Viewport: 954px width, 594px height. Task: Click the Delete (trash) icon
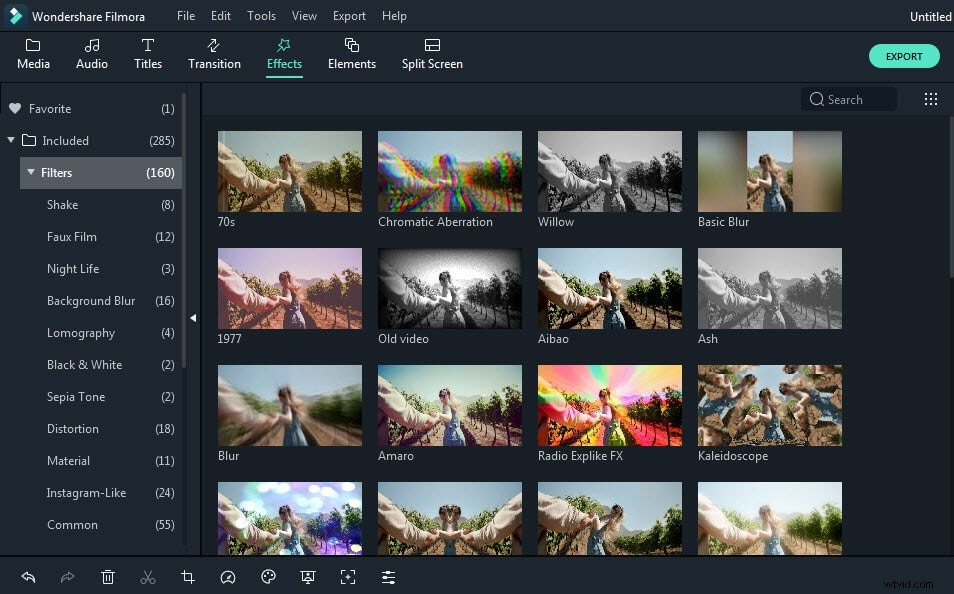tap(108, 577)
